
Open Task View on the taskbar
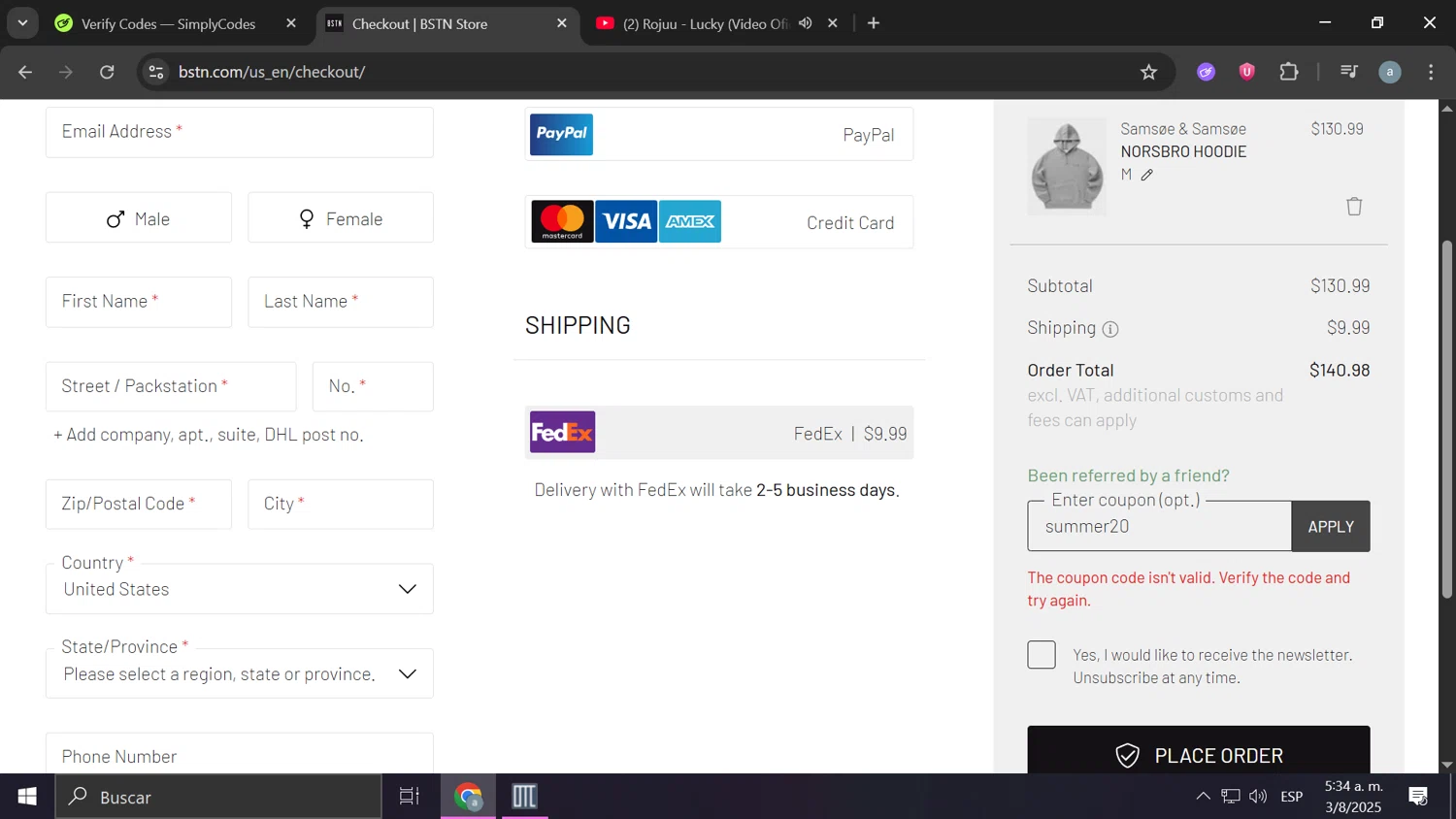point(410,797)
